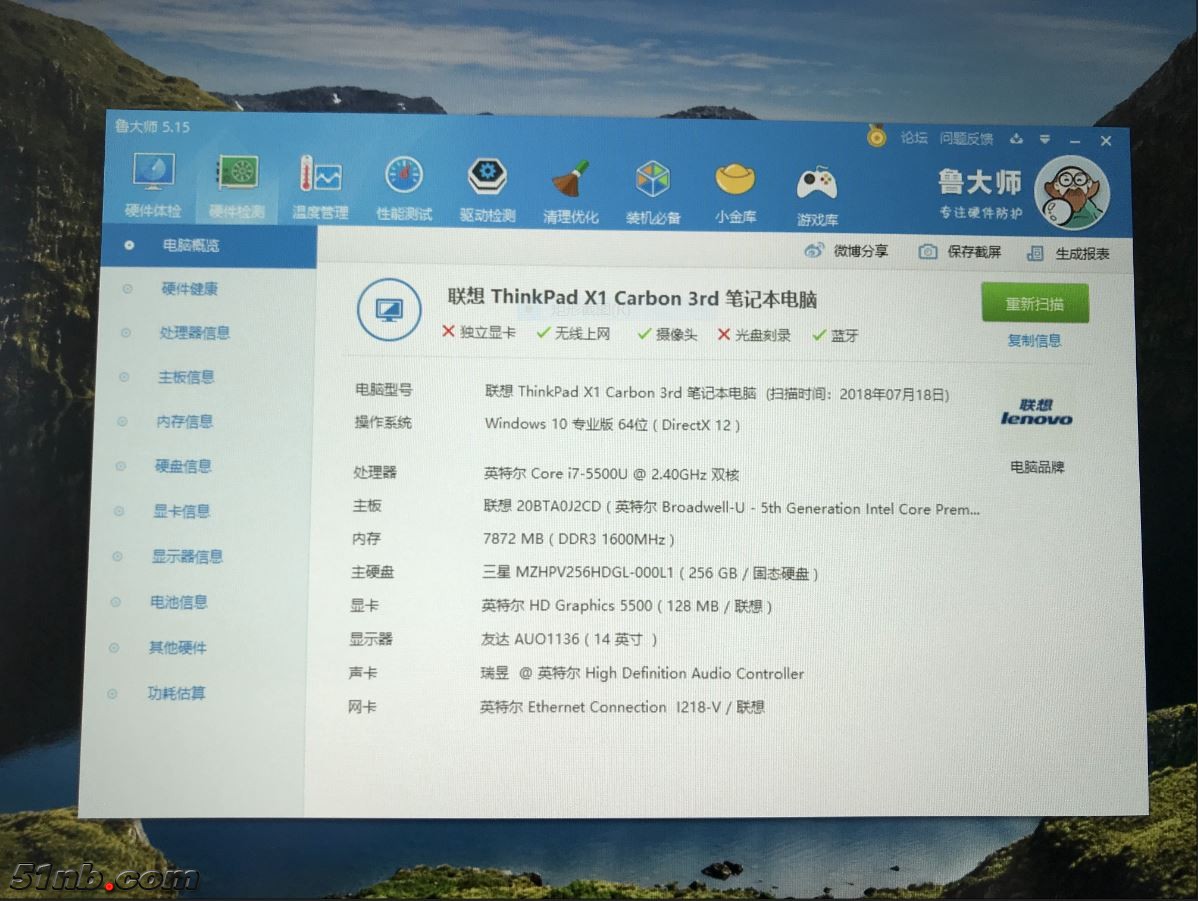1198x901 pixels.
Task: Click the 无线上网 status indicator
Action: [x=573, y=332]
